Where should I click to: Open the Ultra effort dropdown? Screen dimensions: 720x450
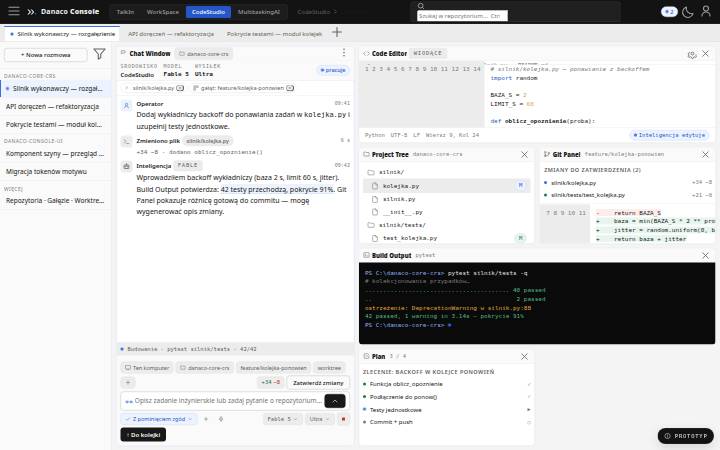coord(319,419)
